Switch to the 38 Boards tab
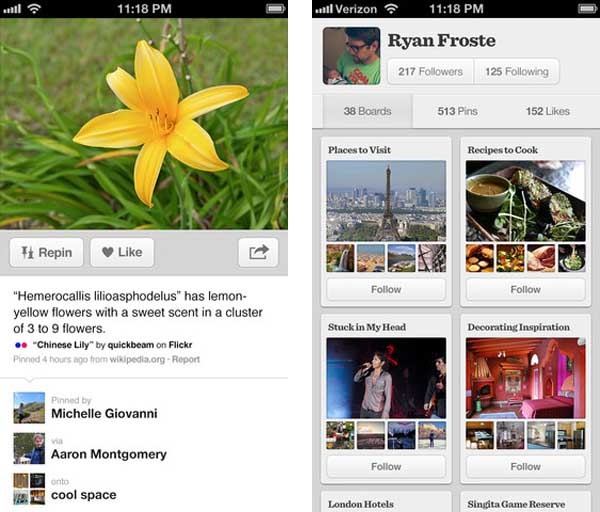 click(x=367, y=112)
